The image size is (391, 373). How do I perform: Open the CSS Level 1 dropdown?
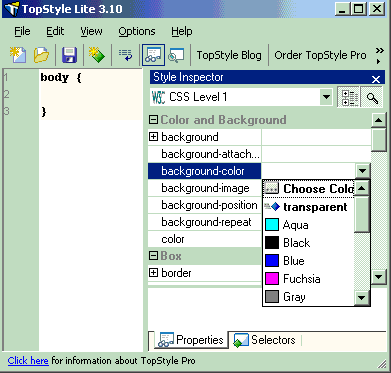click(x=326, y=98)
